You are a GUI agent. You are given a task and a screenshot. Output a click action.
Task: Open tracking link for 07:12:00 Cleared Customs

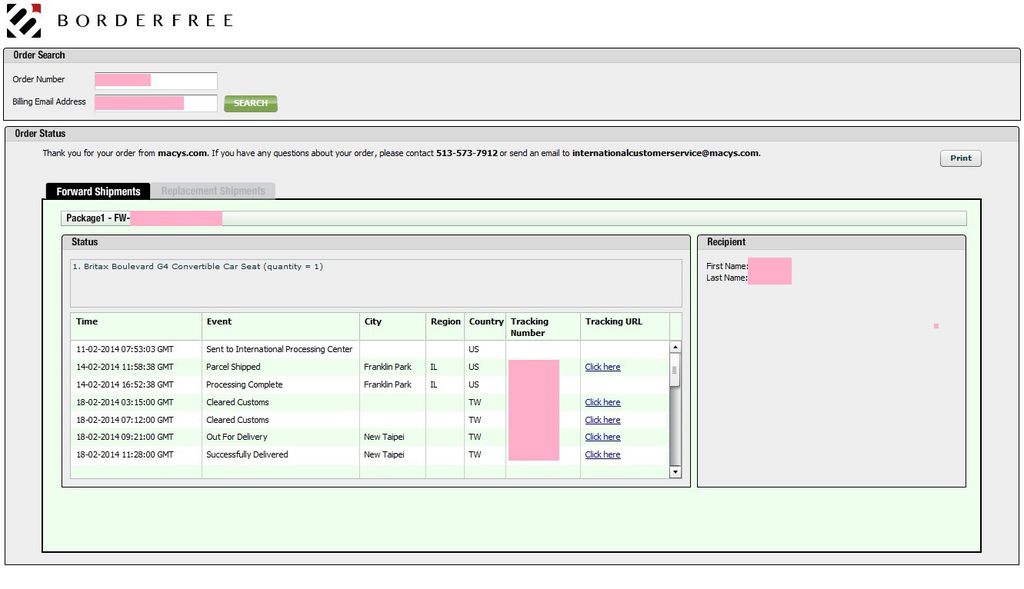602,420
